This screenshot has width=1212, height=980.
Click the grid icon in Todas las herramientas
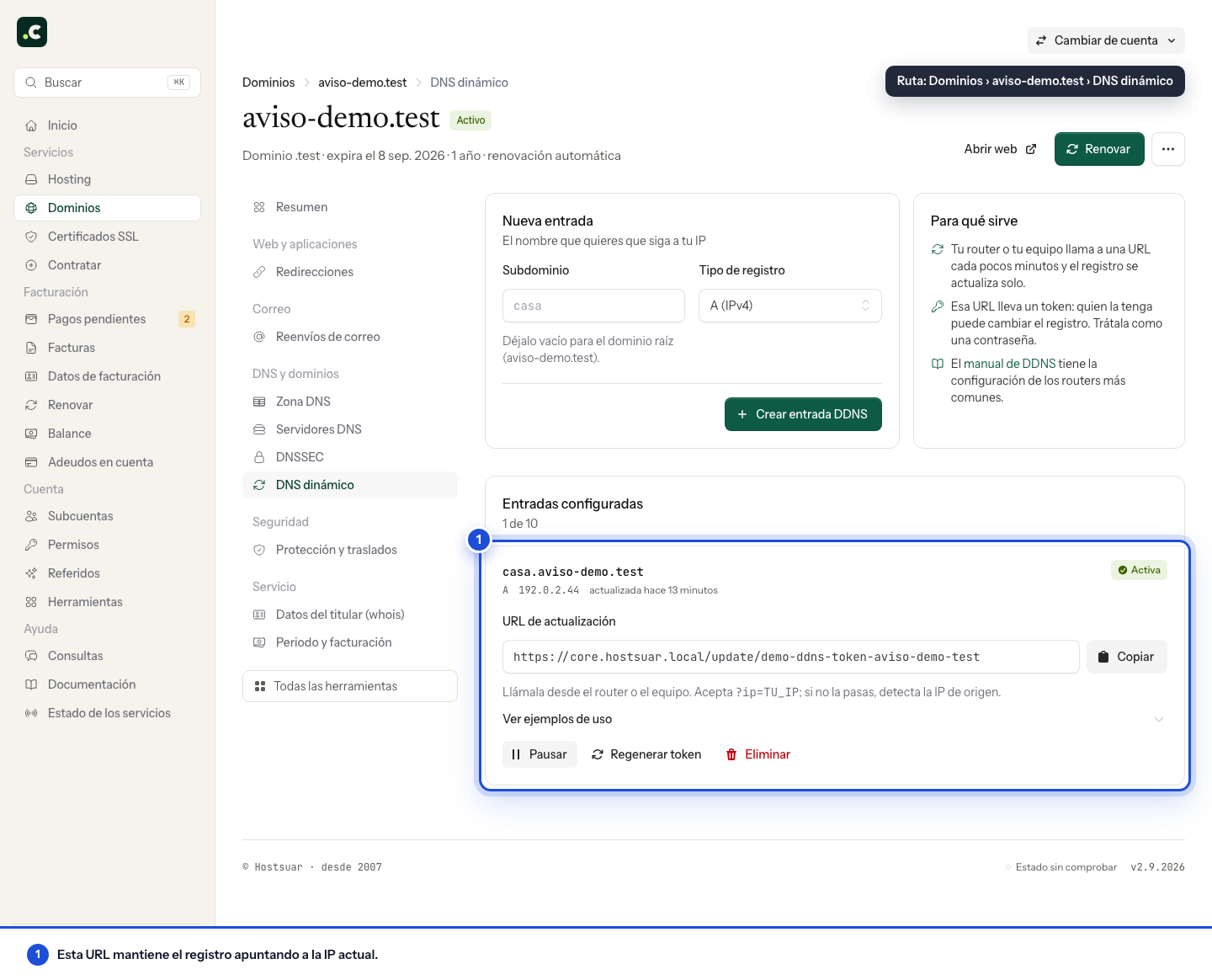click(260, 686)
